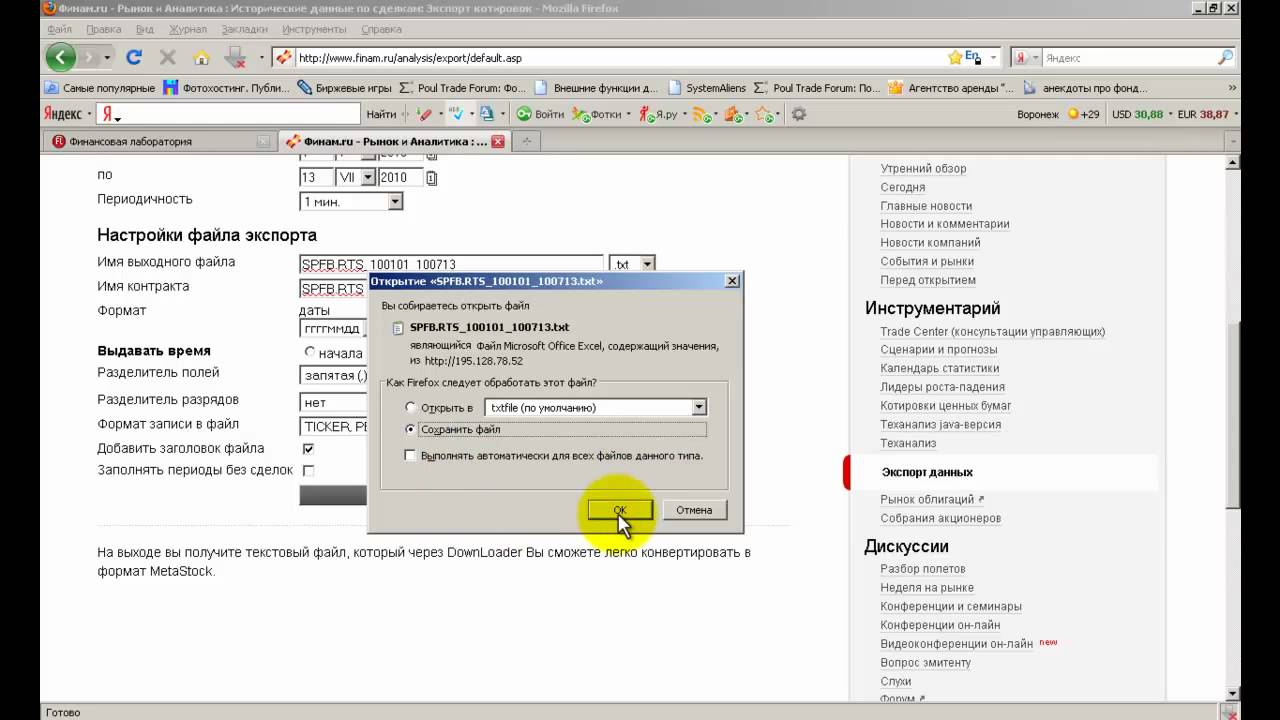Open the Яндекс logo dropdown arrow
This screenshot has width=1280, height=720.
[87, 114]
